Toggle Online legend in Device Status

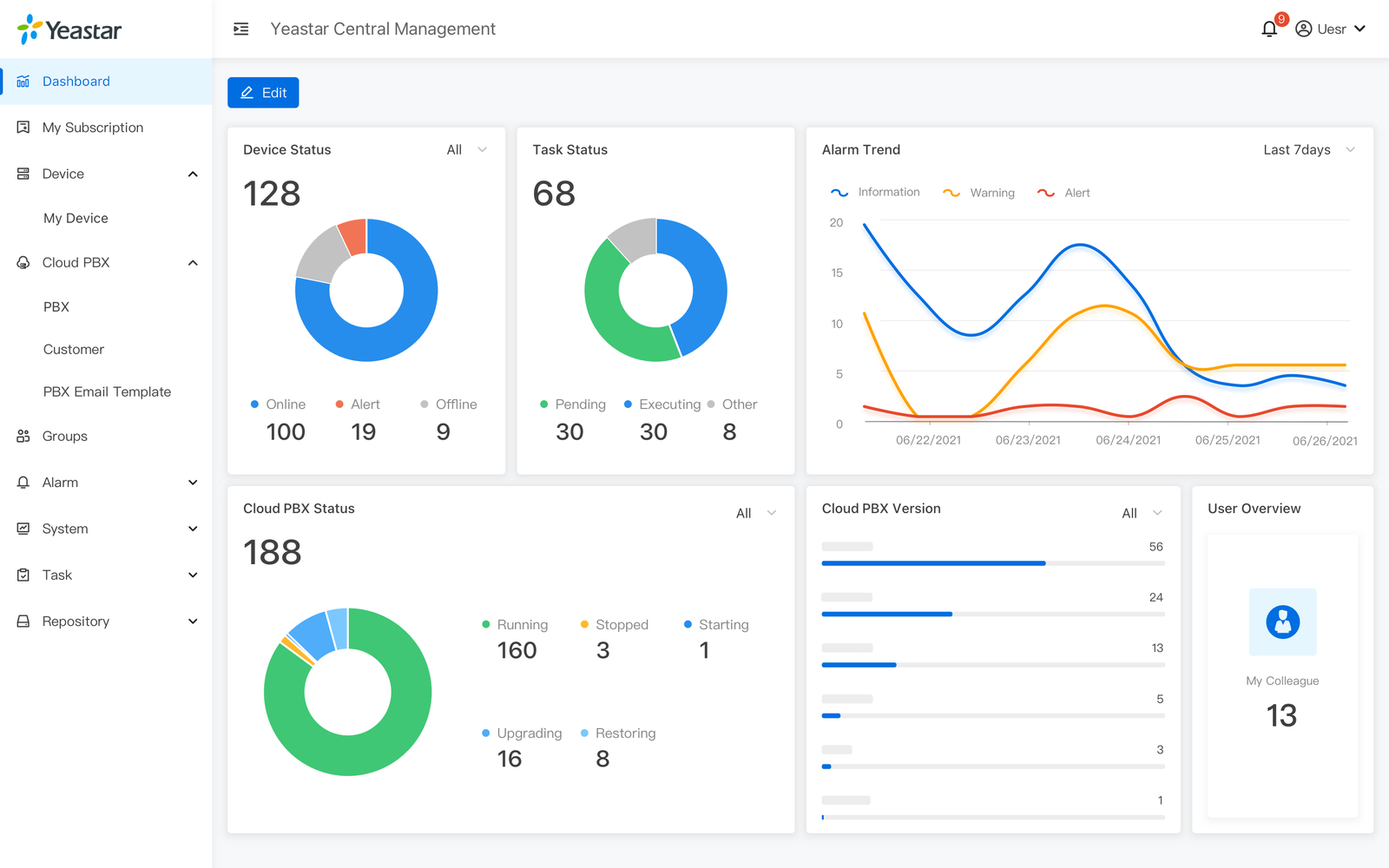278,404
